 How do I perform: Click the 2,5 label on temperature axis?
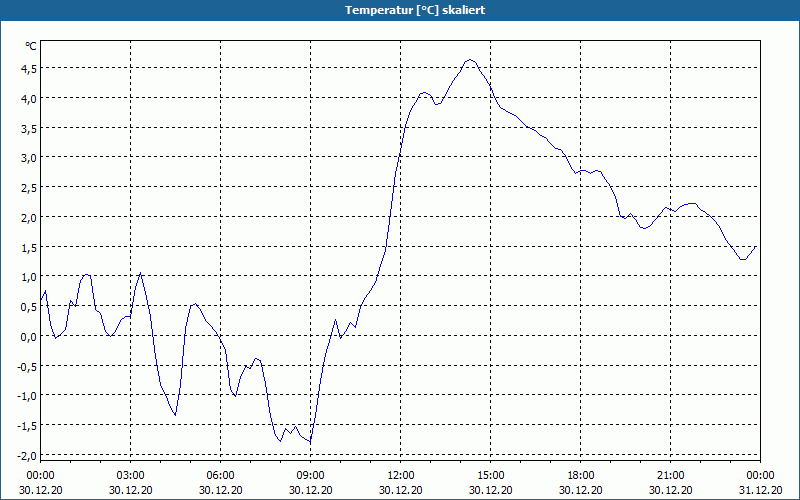coord(29,188)
